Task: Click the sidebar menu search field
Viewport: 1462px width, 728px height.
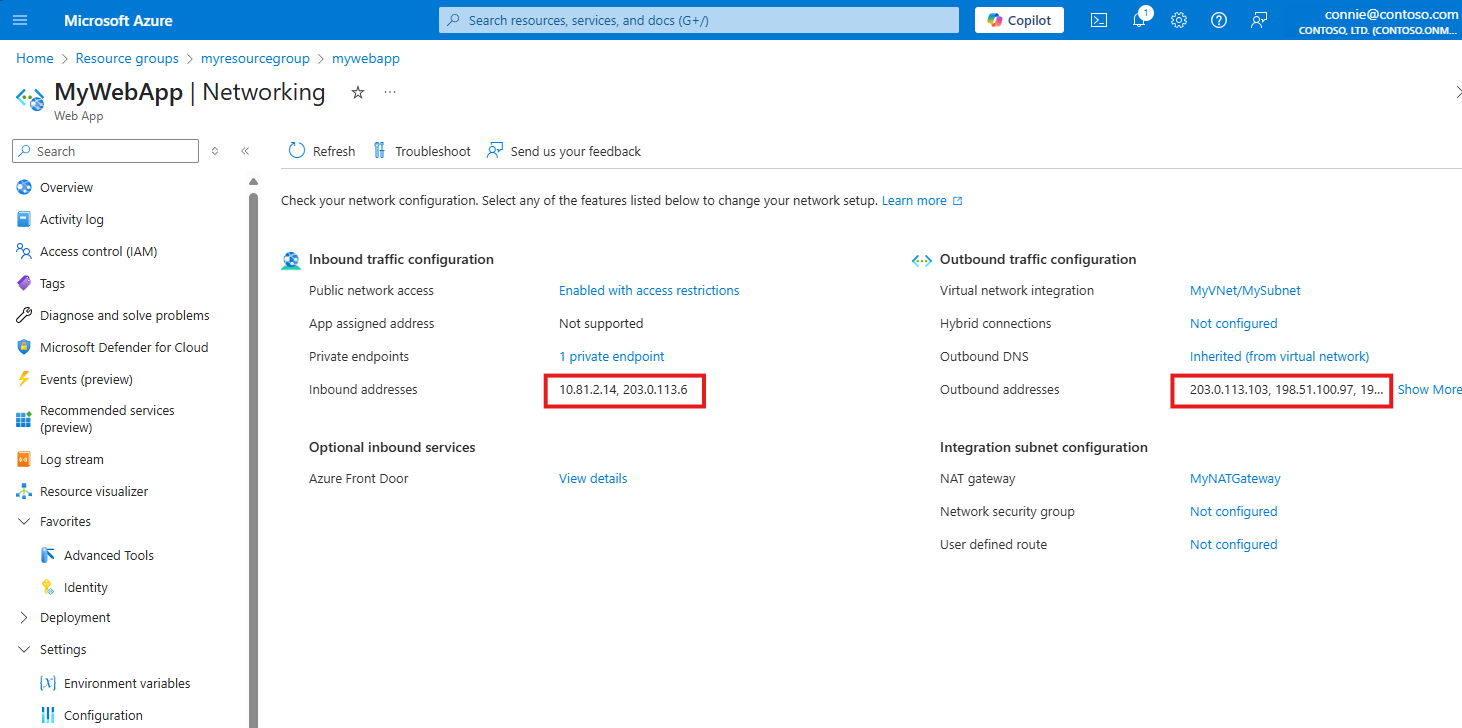Action: (105, 151)
